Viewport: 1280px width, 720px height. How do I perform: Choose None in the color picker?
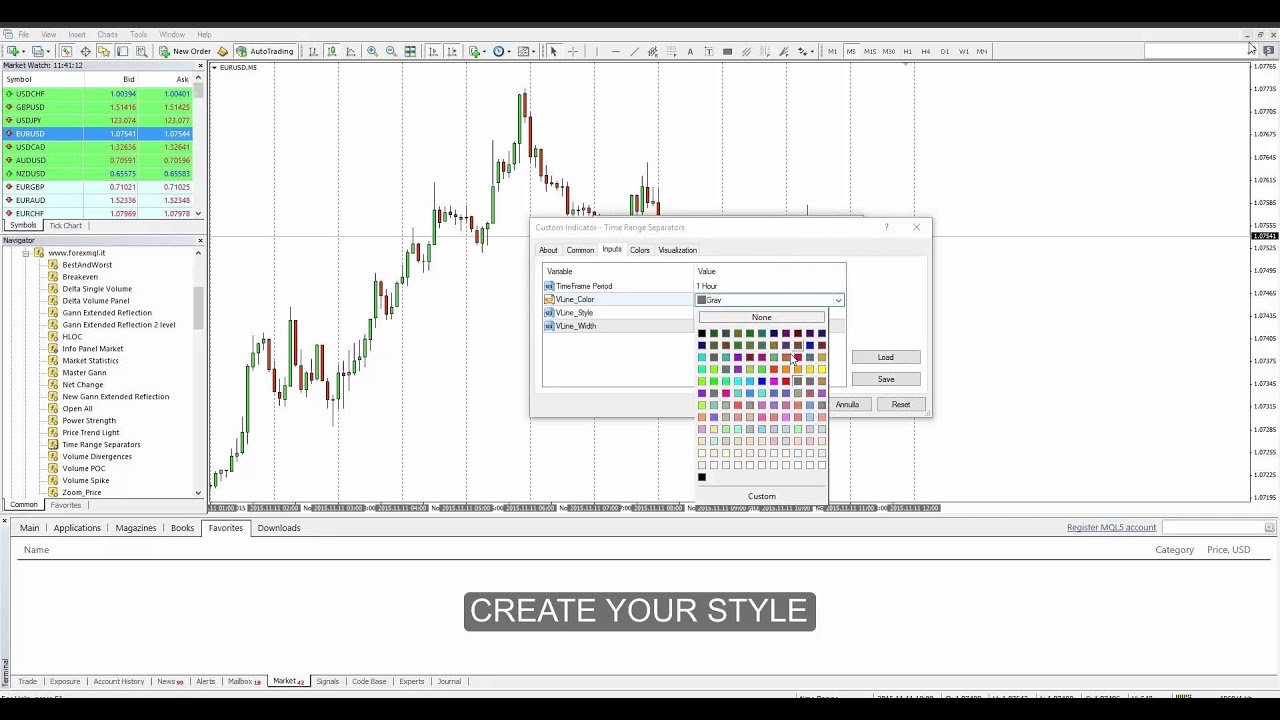pyautogui.click(x=761, y=317)
